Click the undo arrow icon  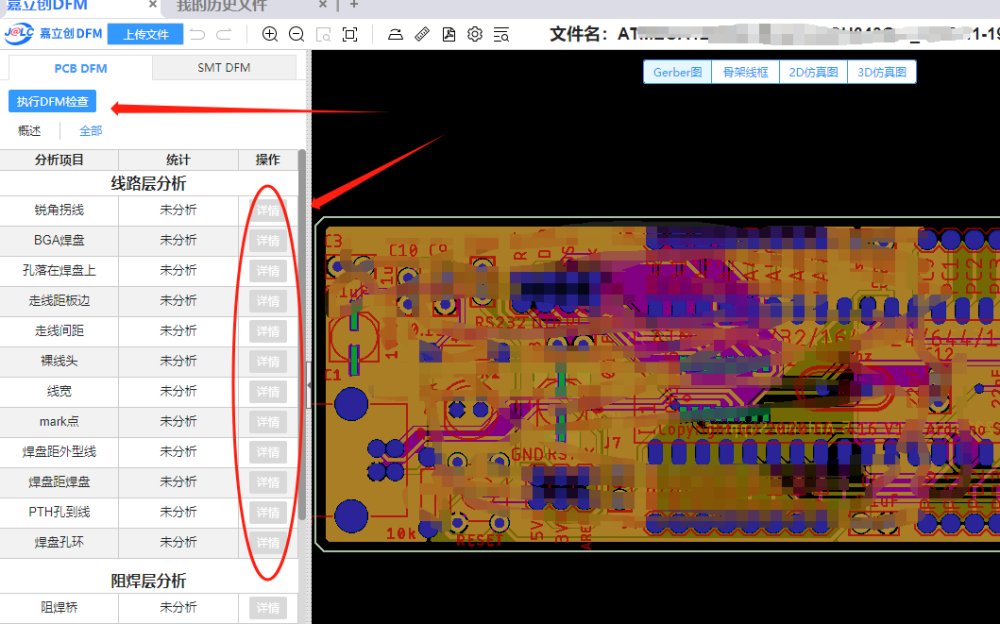click(198, 35)
